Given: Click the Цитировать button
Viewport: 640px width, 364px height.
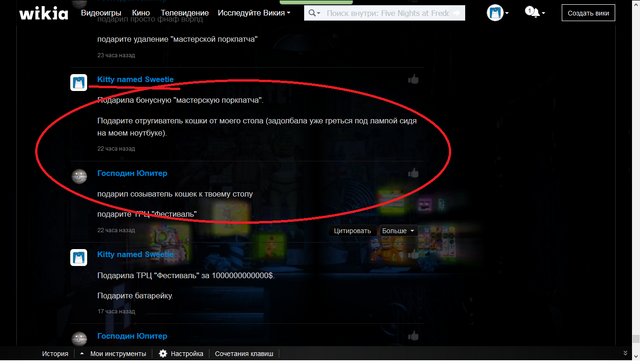Looking at the screenshot, I should click(352, 231).
